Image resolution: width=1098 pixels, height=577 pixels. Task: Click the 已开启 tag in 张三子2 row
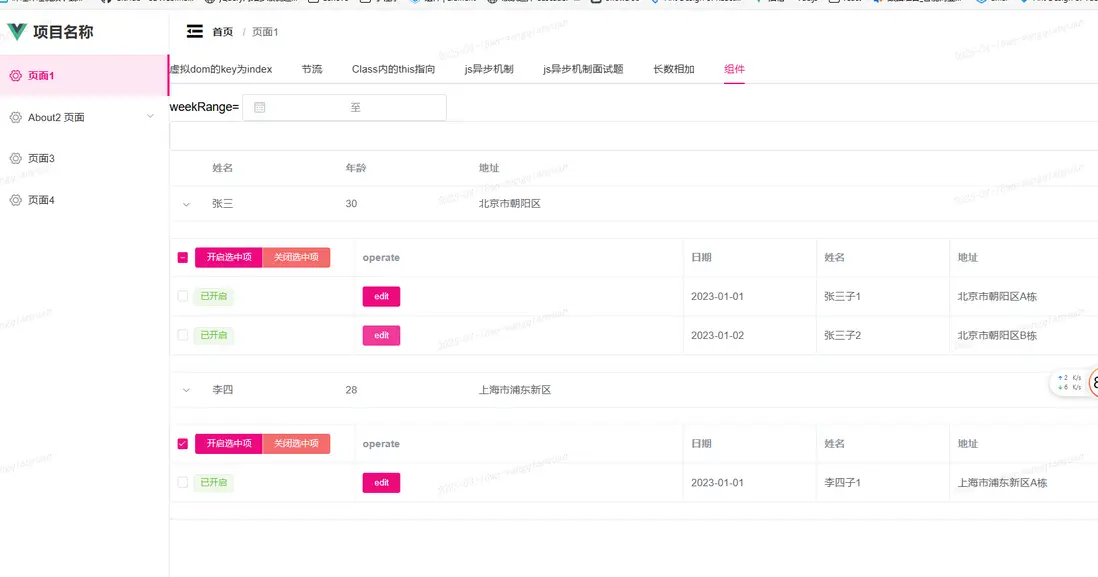pyautogui.click(x=214, y=335)
